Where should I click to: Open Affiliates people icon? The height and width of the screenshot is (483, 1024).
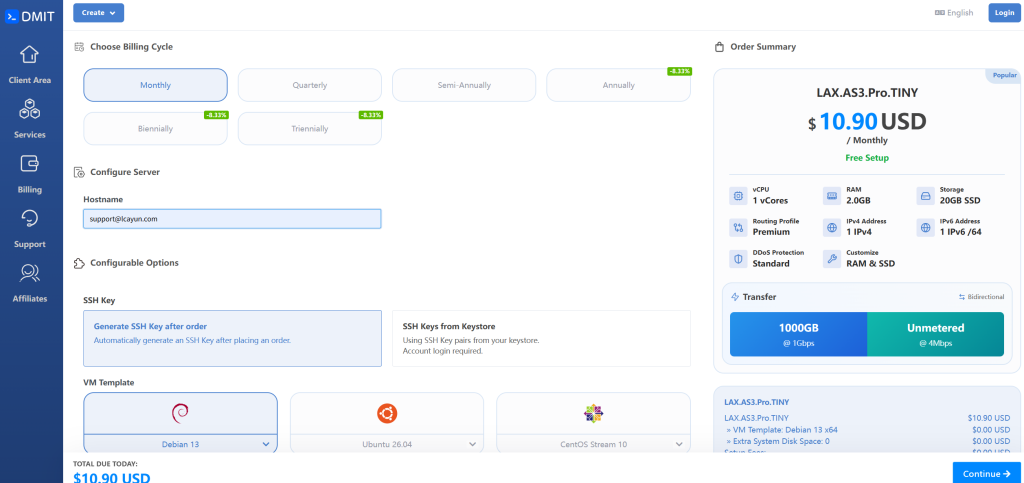click(x=29, y=273)
